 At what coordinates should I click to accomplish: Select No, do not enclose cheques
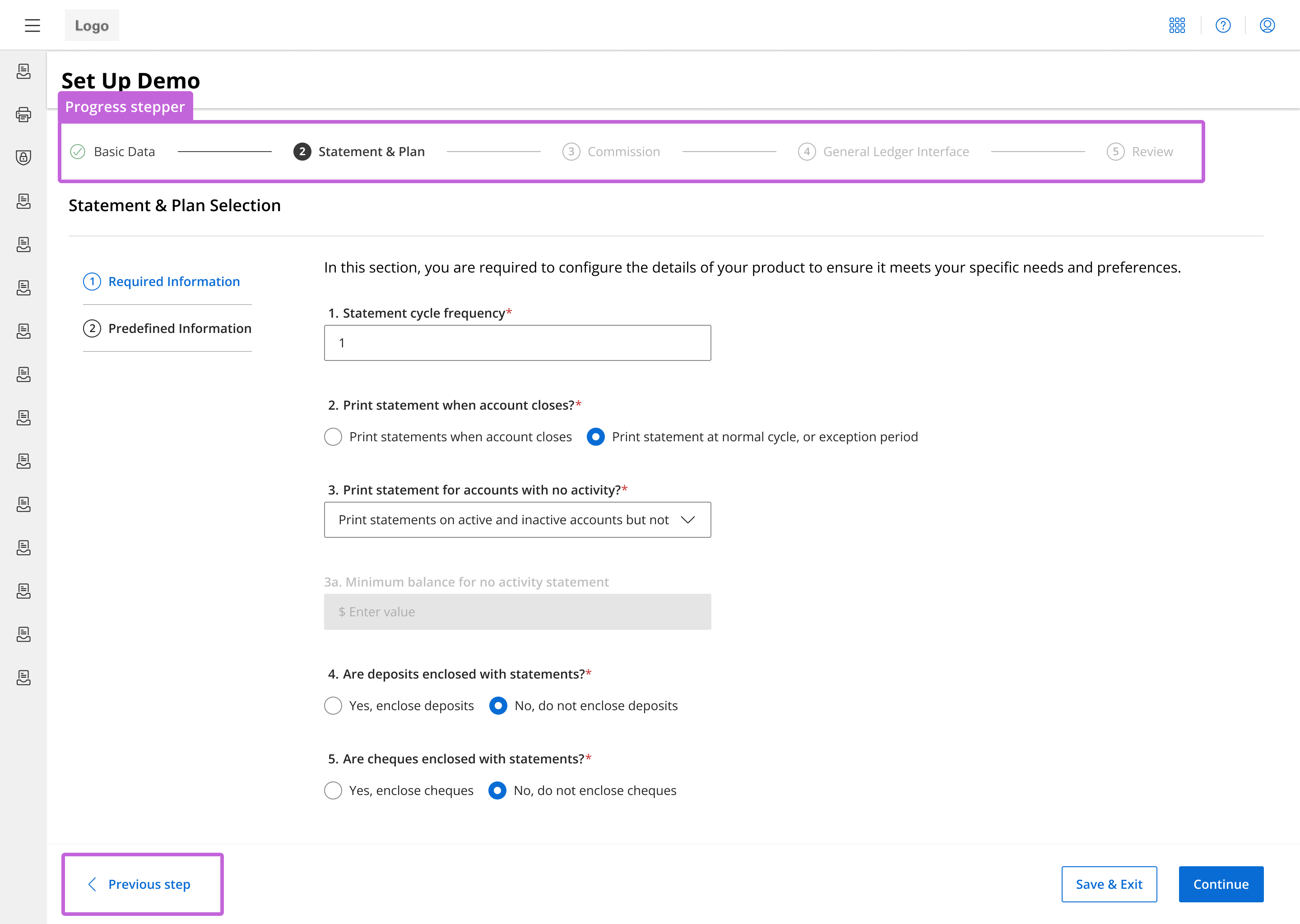tap(497, 790)
